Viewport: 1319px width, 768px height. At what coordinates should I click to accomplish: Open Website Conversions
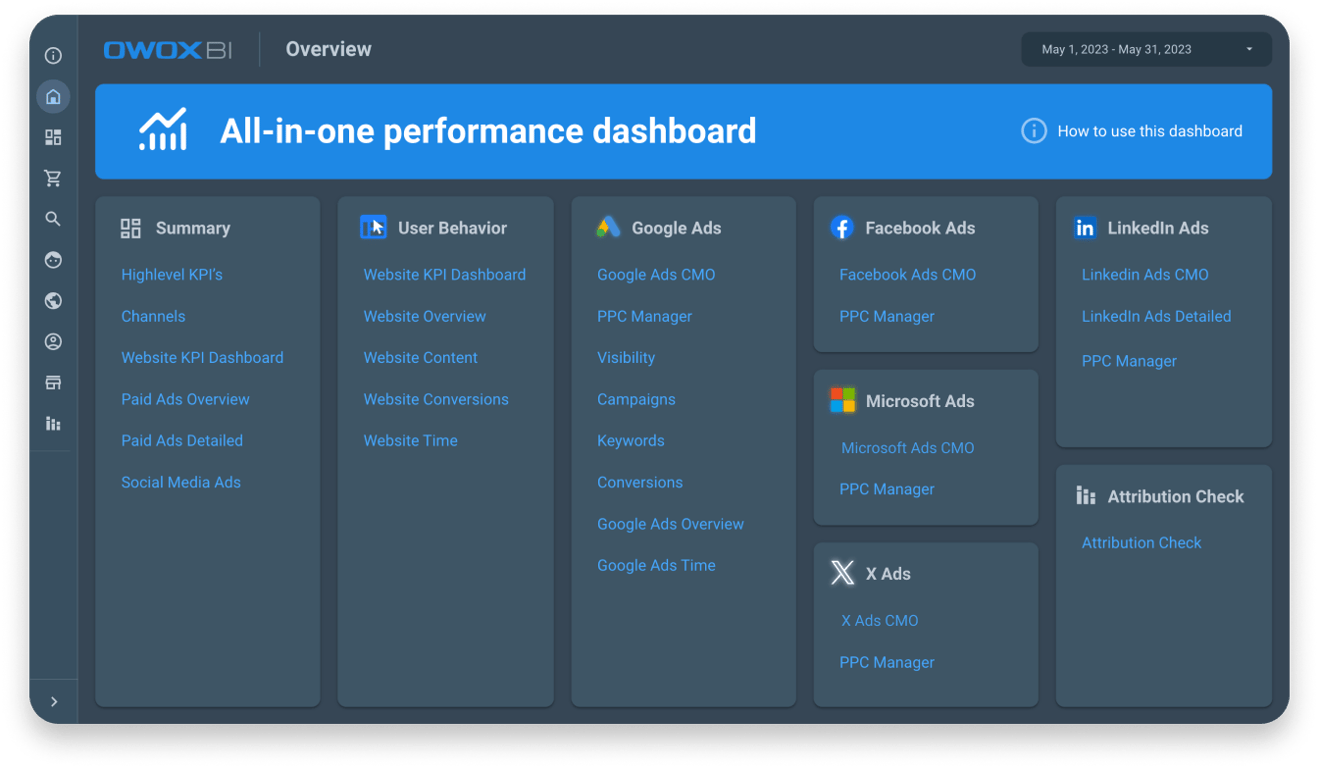(436, 399)
